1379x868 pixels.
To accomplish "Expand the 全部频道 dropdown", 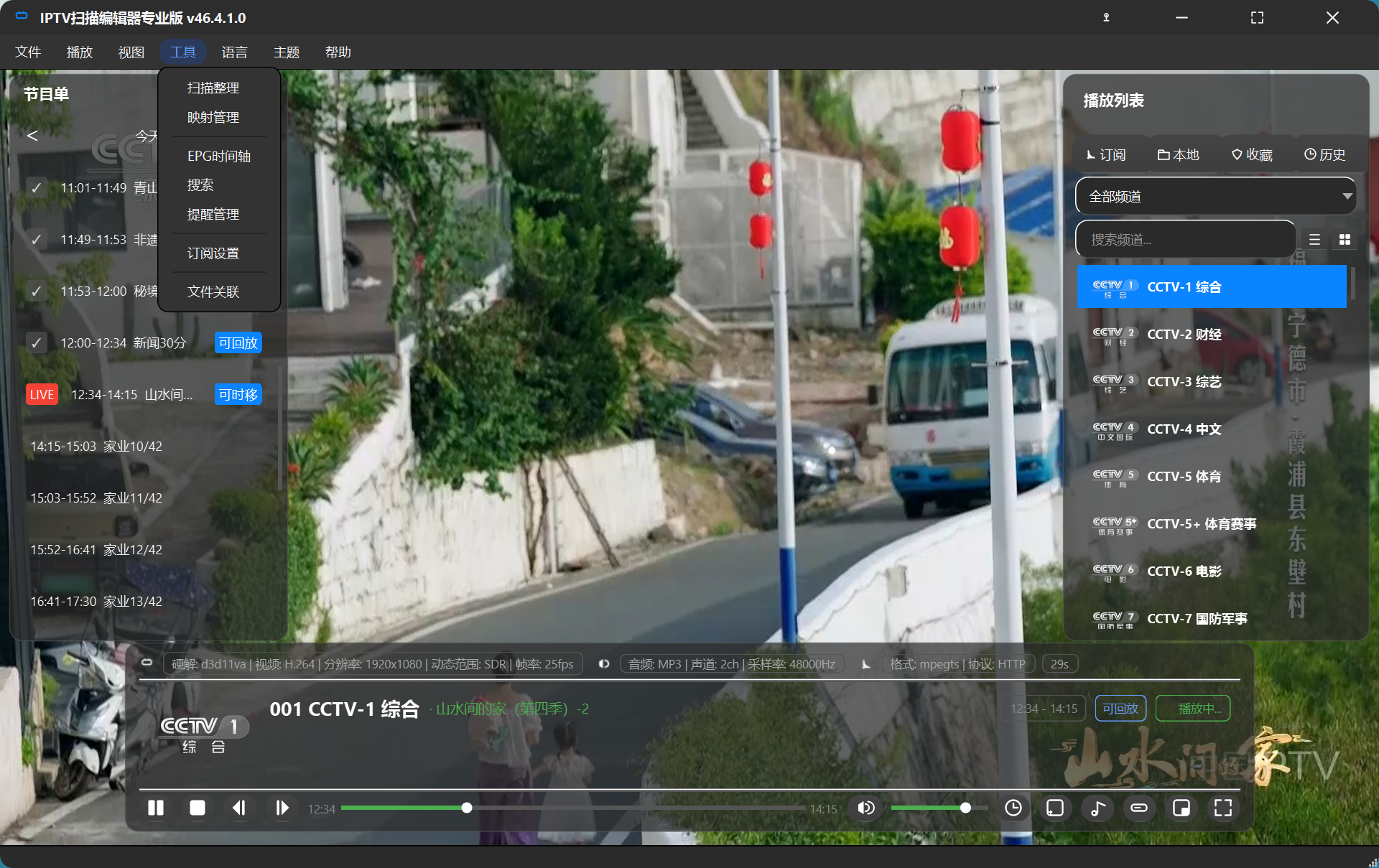I will tap(1215, 197).
